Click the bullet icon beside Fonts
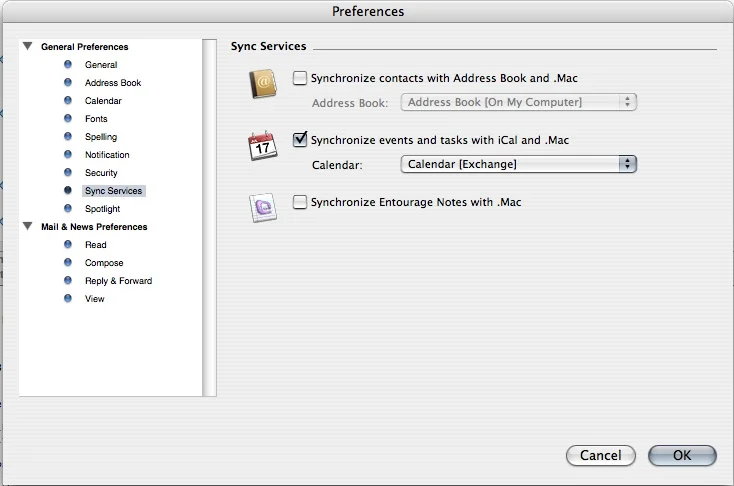734x486 pixels. [68, 119]
